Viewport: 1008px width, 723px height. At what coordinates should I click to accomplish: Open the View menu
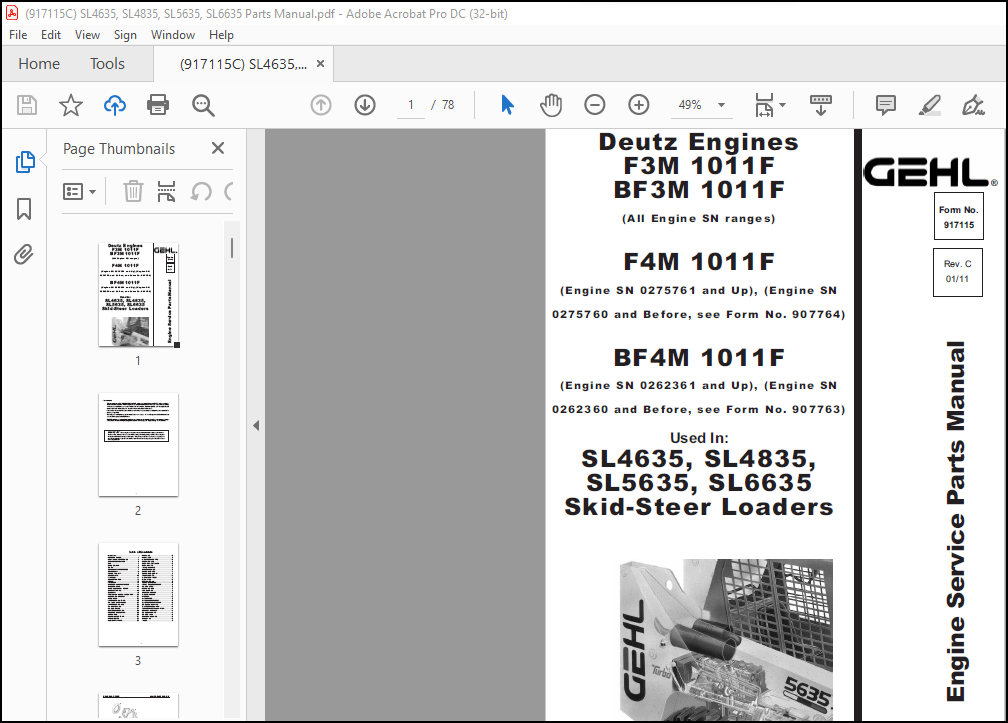pos(87,35)
